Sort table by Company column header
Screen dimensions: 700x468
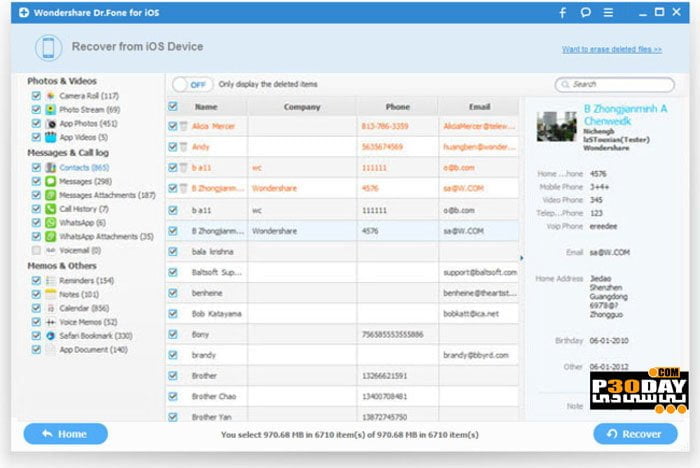click(x=302, y=107)
